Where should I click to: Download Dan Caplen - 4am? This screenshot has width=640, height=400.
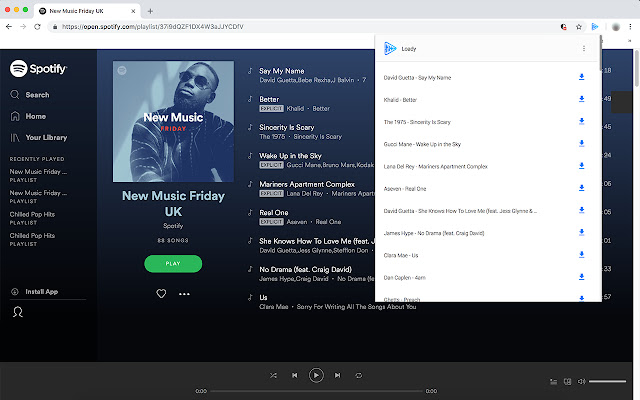581,277
